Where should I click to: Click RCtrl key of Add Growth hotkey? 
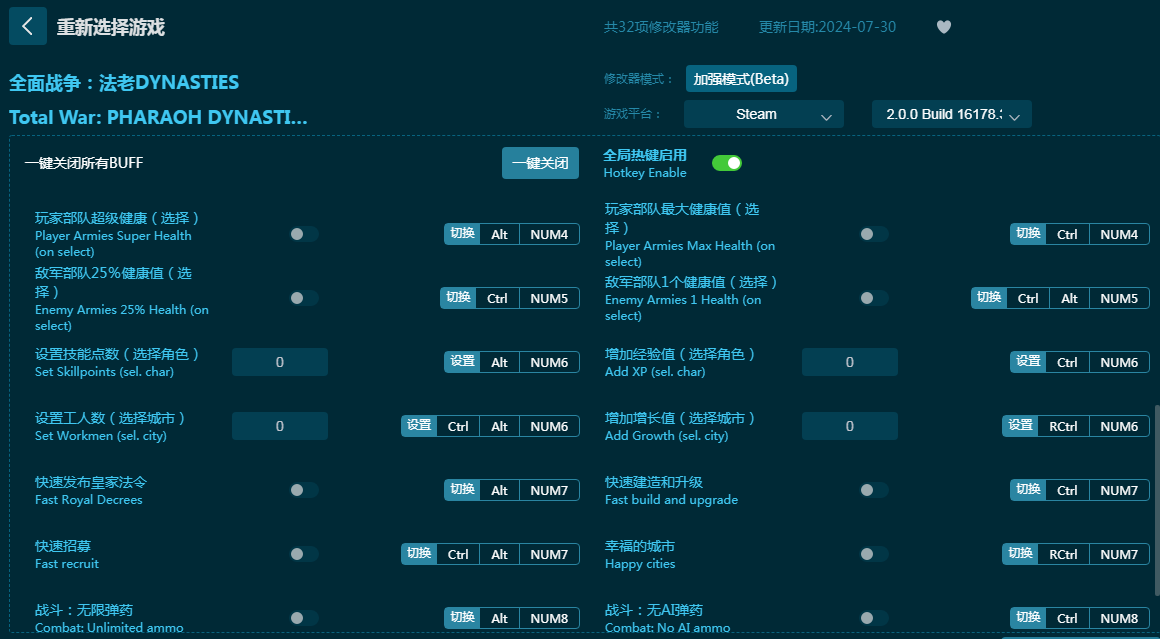(x=1063, y=426)
